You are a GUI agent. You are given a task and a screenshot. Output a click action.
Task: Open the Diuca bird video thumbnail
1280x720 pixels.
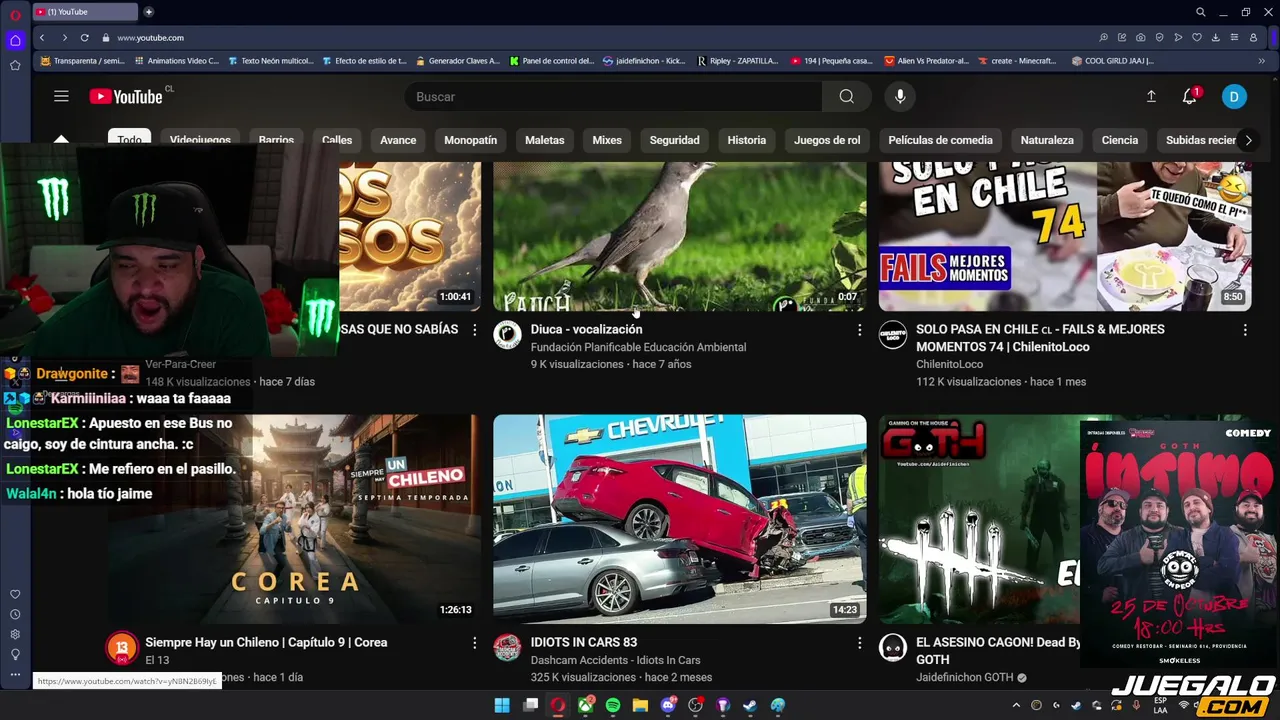point(680,236)
